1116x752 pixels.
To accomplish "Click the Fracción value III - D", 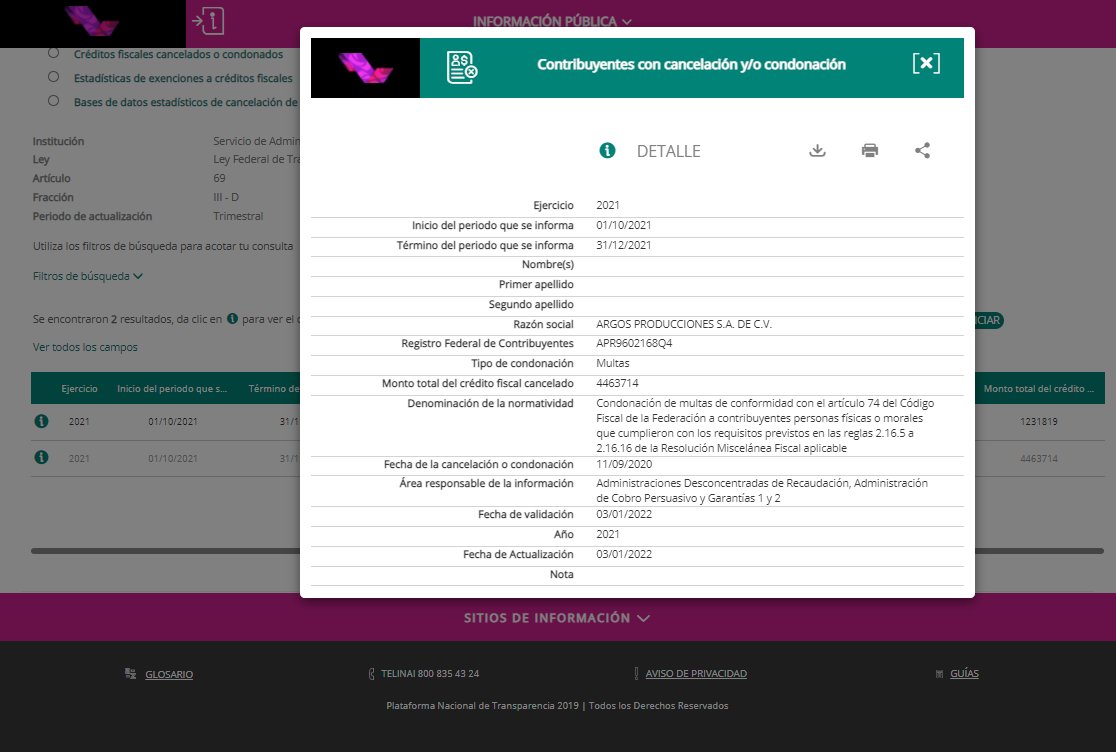I will click(x=226, y=197).
